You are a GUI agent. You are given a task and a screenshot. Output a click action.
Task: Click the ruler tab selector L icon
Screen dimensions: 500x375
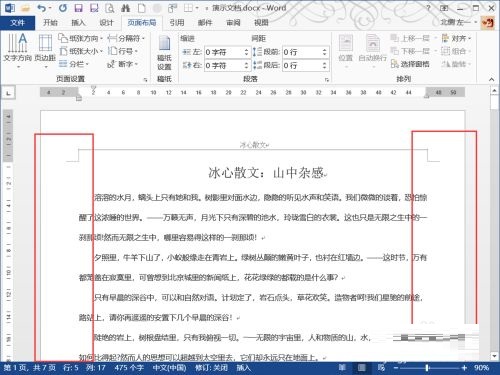pos(8,93)
